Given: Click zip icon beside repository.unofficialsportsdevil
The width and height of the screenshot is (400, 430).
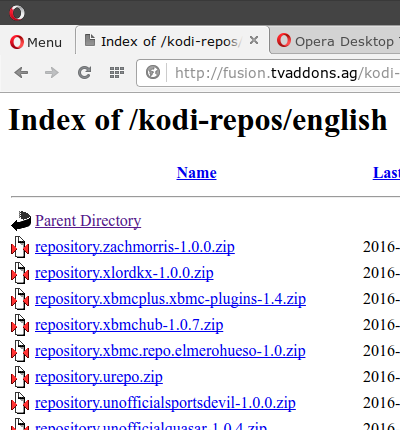Looking at the screenshot, I should point(20,403).
